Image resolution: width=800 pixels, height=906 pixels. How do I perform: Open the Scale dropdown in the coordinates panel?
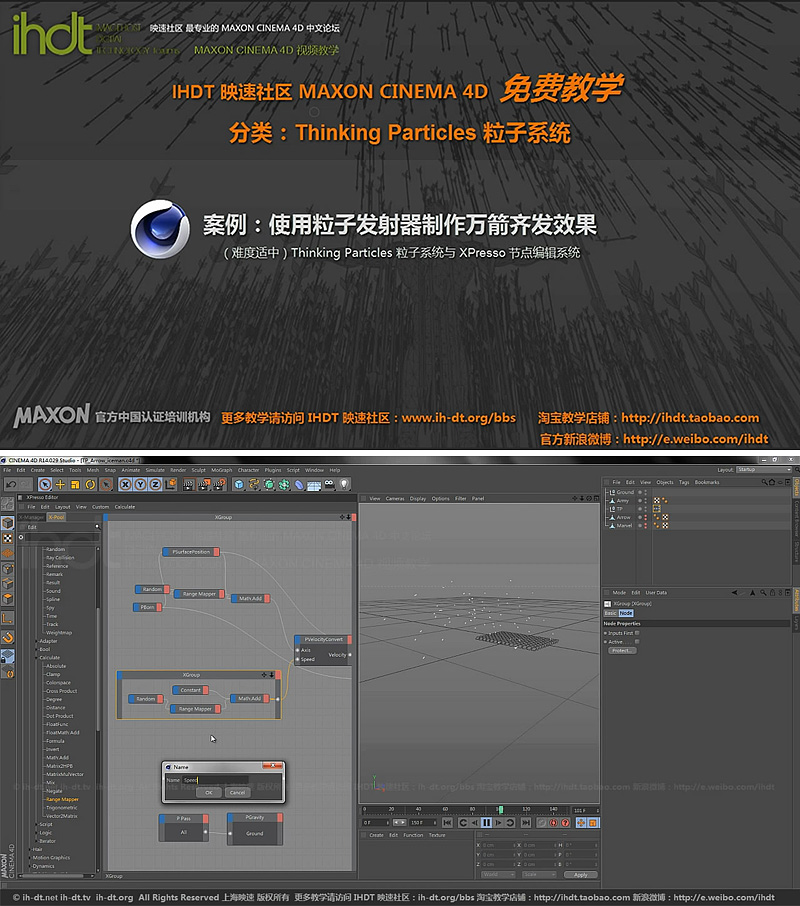pyautogui.click(x=539, y=875)
